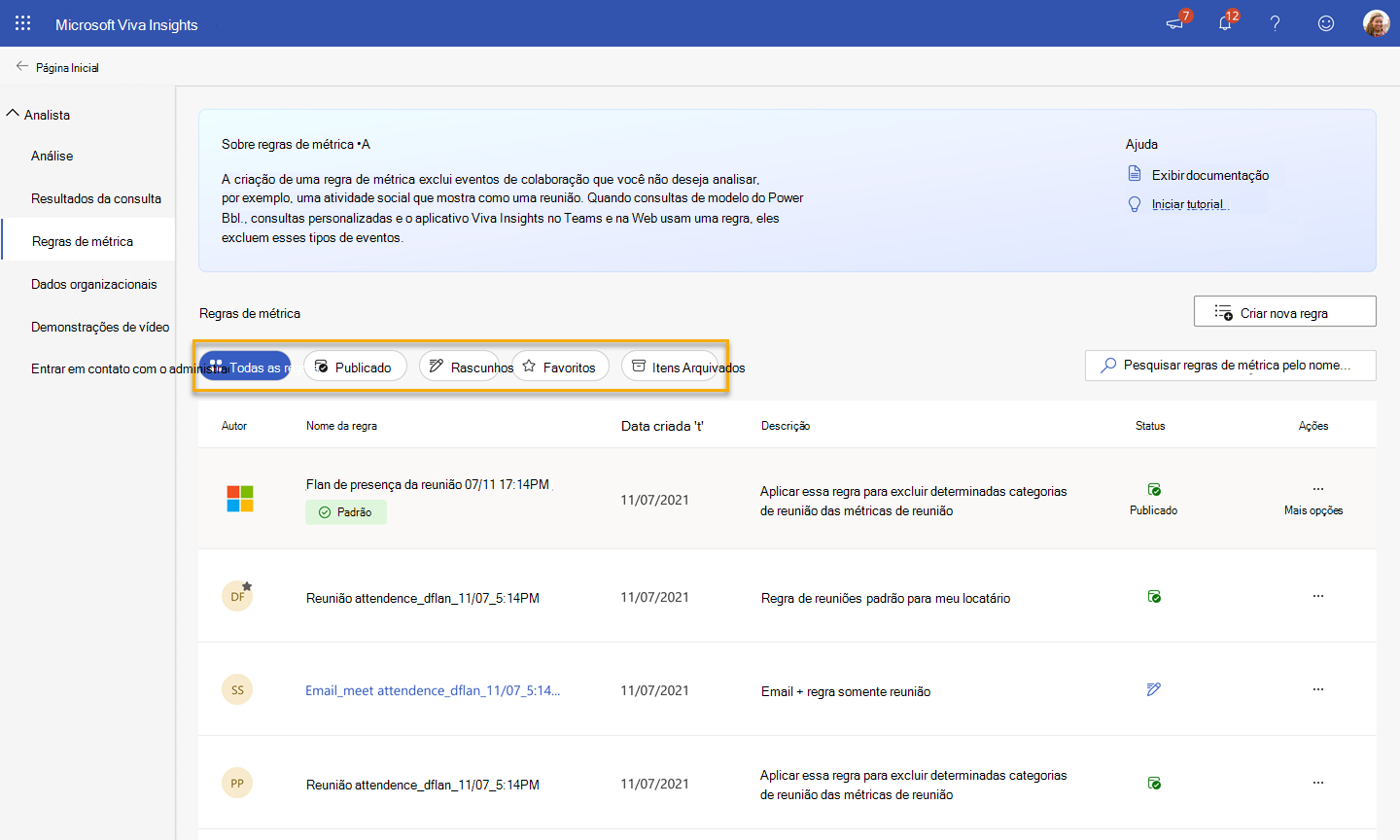This screenshot has width=1400, height=840.
Task: Open the help question mark icon
Action: point(1275,22)
